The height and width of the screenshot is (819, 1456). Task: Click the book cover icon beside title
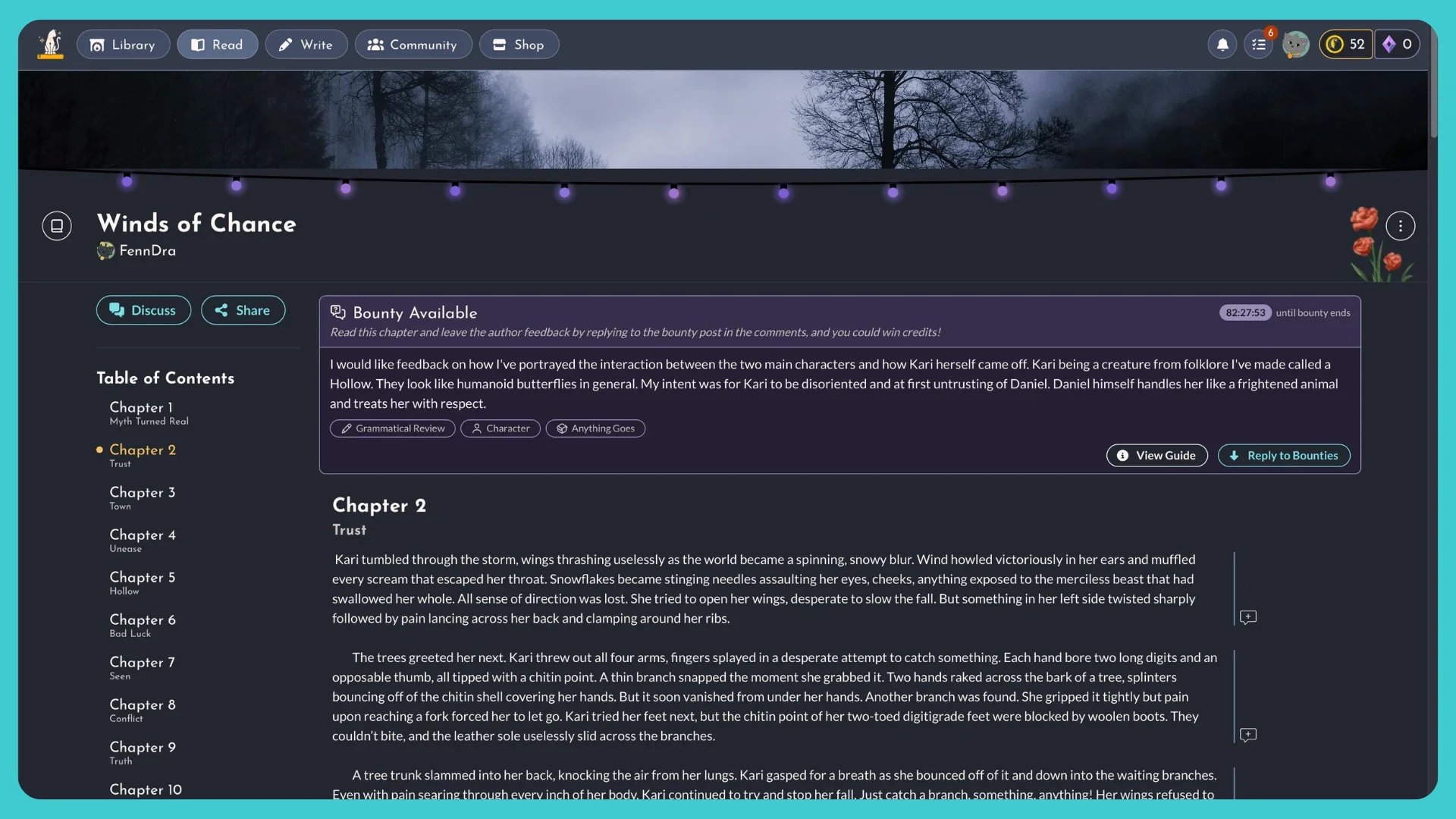57,226
